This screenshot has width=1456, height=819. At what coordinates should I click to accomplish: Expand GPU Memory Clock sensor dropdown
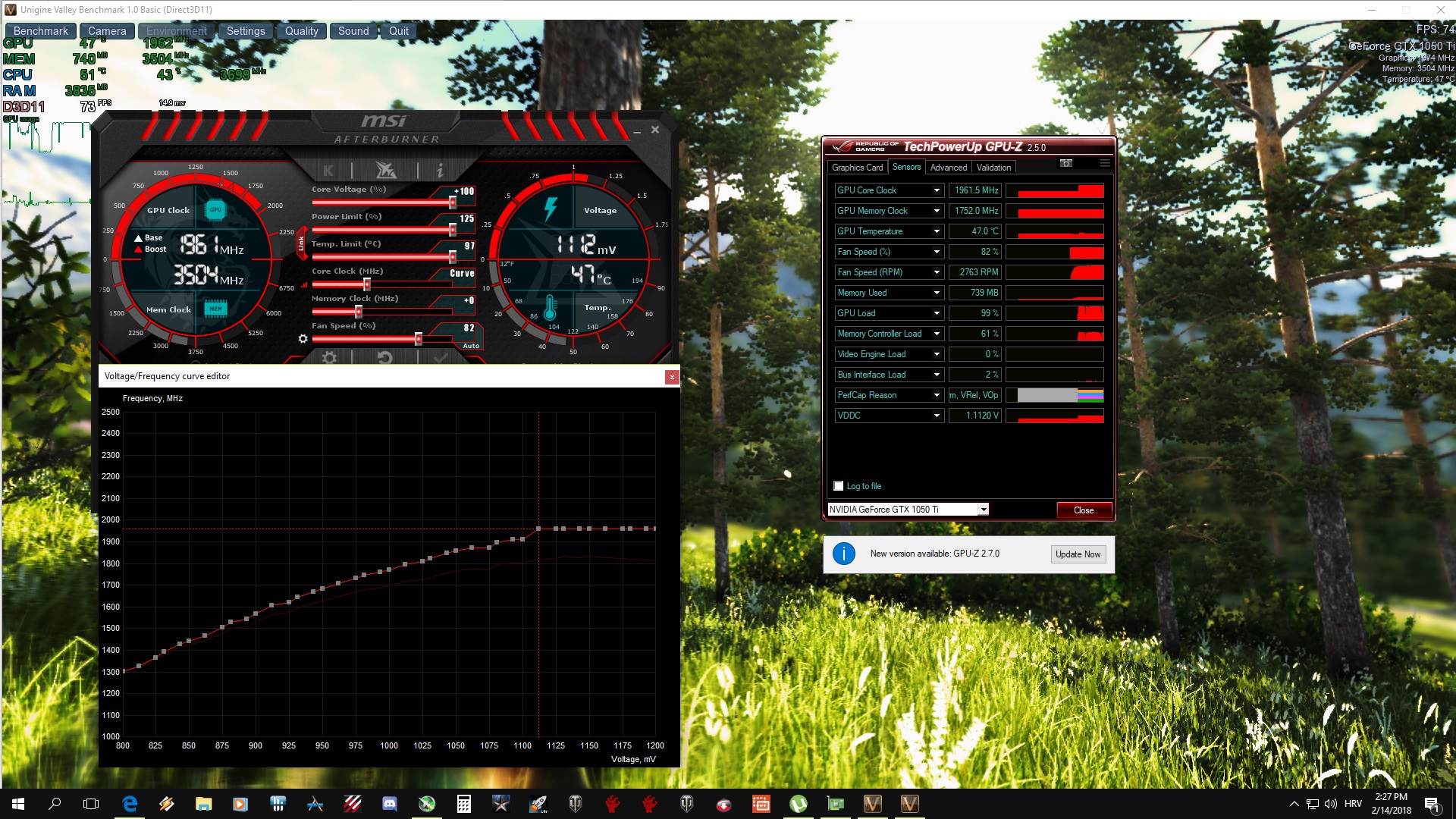tap(937, 211)
